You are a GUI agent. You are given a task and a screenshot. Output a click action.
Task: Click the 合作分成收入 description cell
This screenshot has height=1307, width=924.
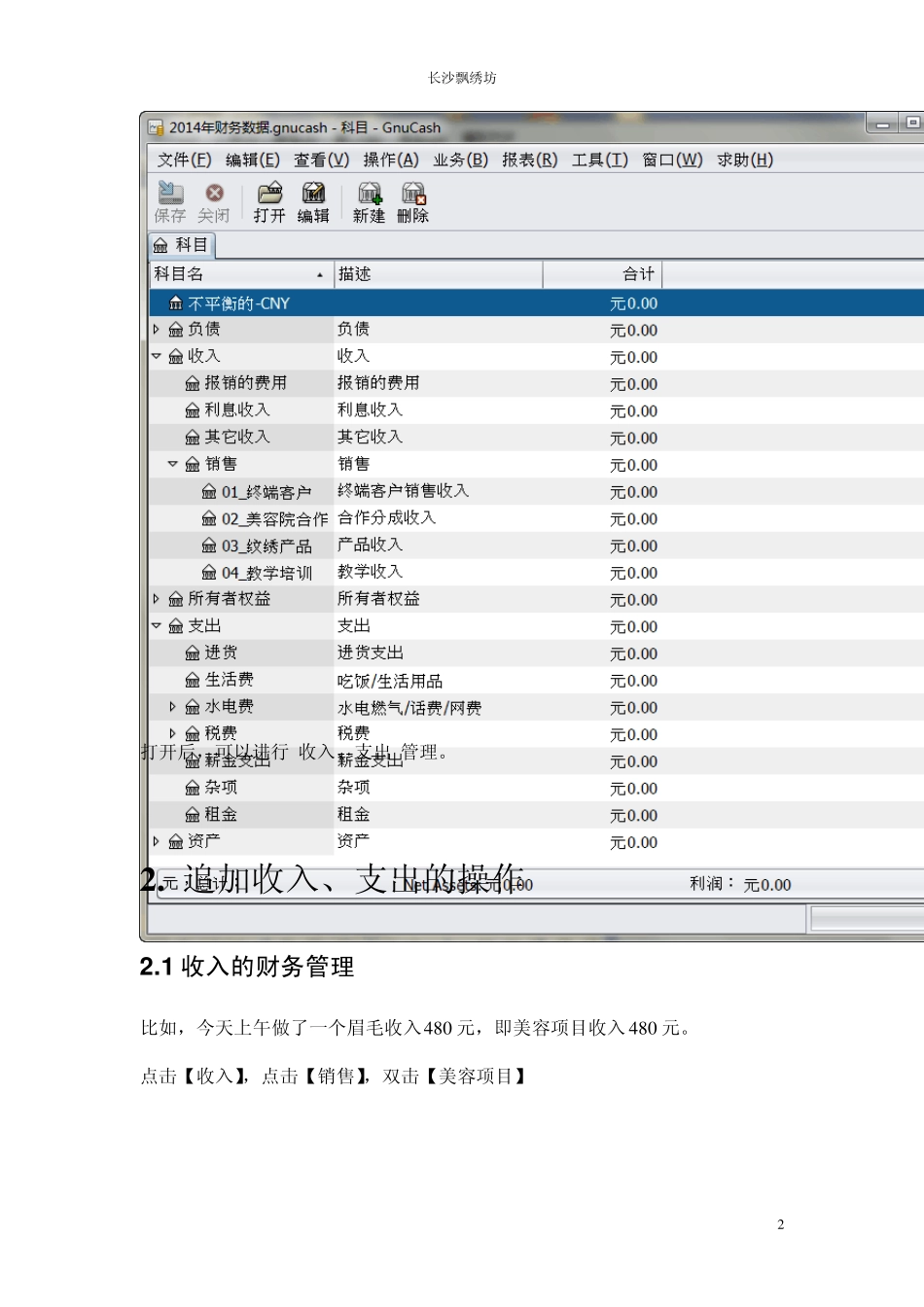(386, 518)
